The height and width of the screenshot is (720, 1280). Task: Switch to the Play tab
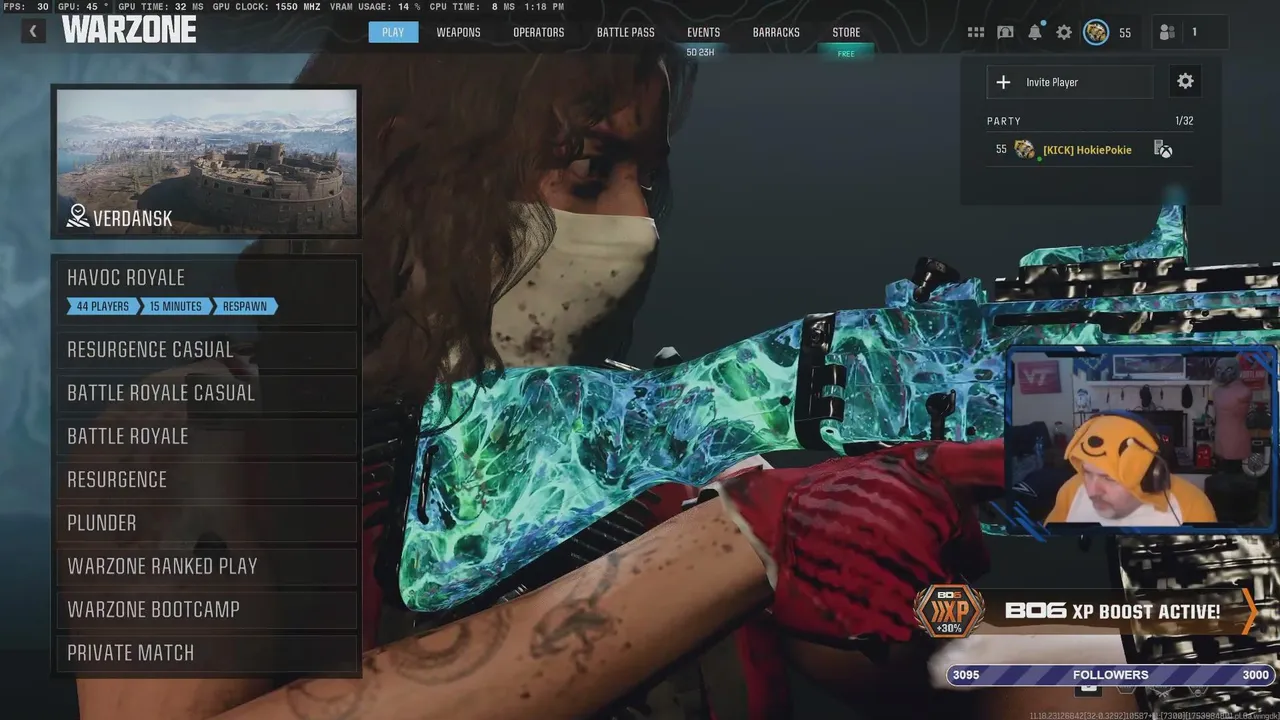click(x=393, y=32)
